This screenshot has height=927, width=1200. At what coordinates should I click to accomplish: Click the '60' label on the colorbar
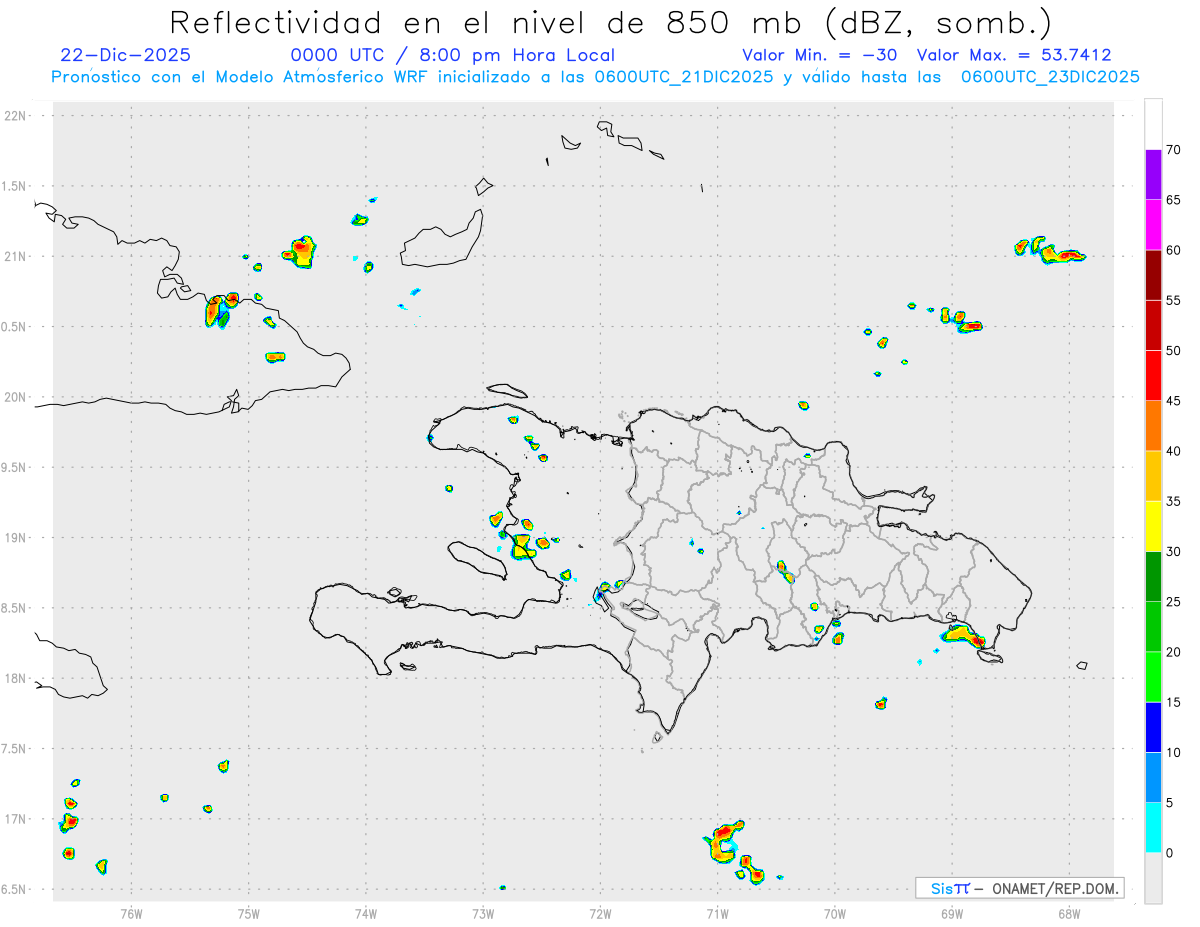click(1174, 250)
